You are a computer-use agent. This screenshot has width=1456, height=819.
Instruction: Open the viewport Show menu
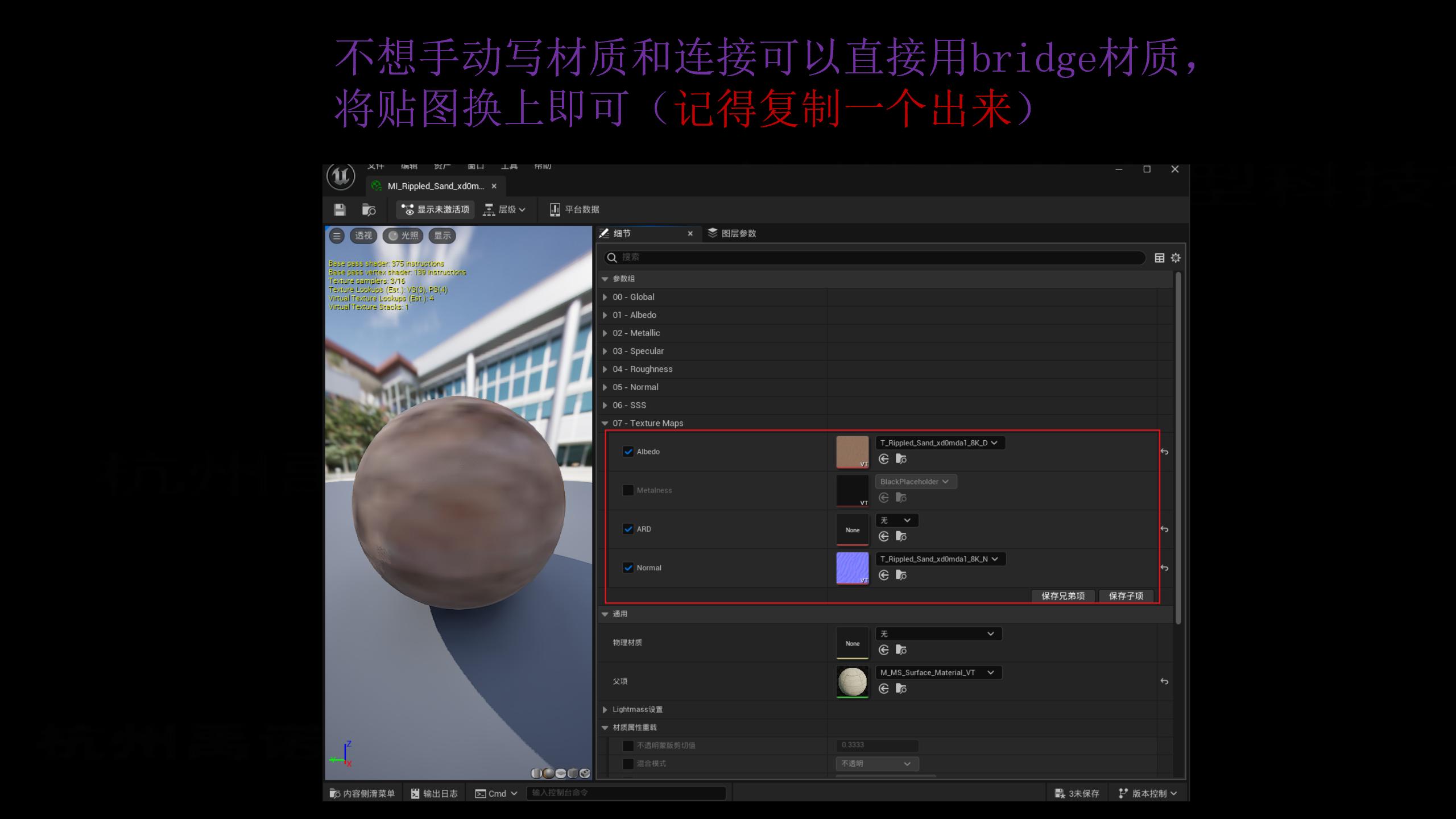click(442, 236)
